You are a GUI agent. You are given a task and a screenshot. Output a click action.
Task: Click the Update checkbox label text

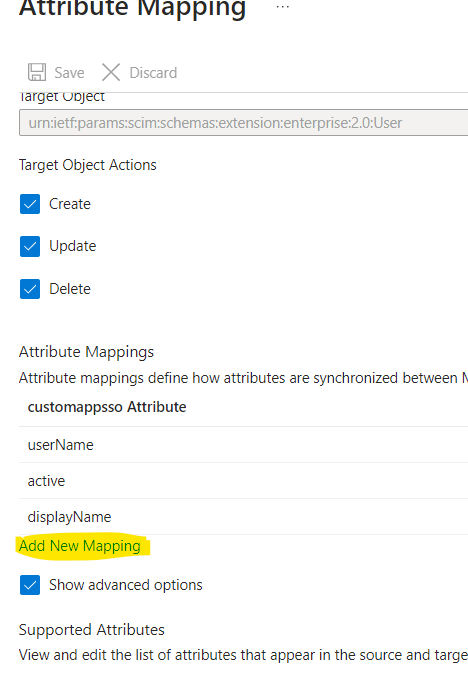(x=72, y=246)
